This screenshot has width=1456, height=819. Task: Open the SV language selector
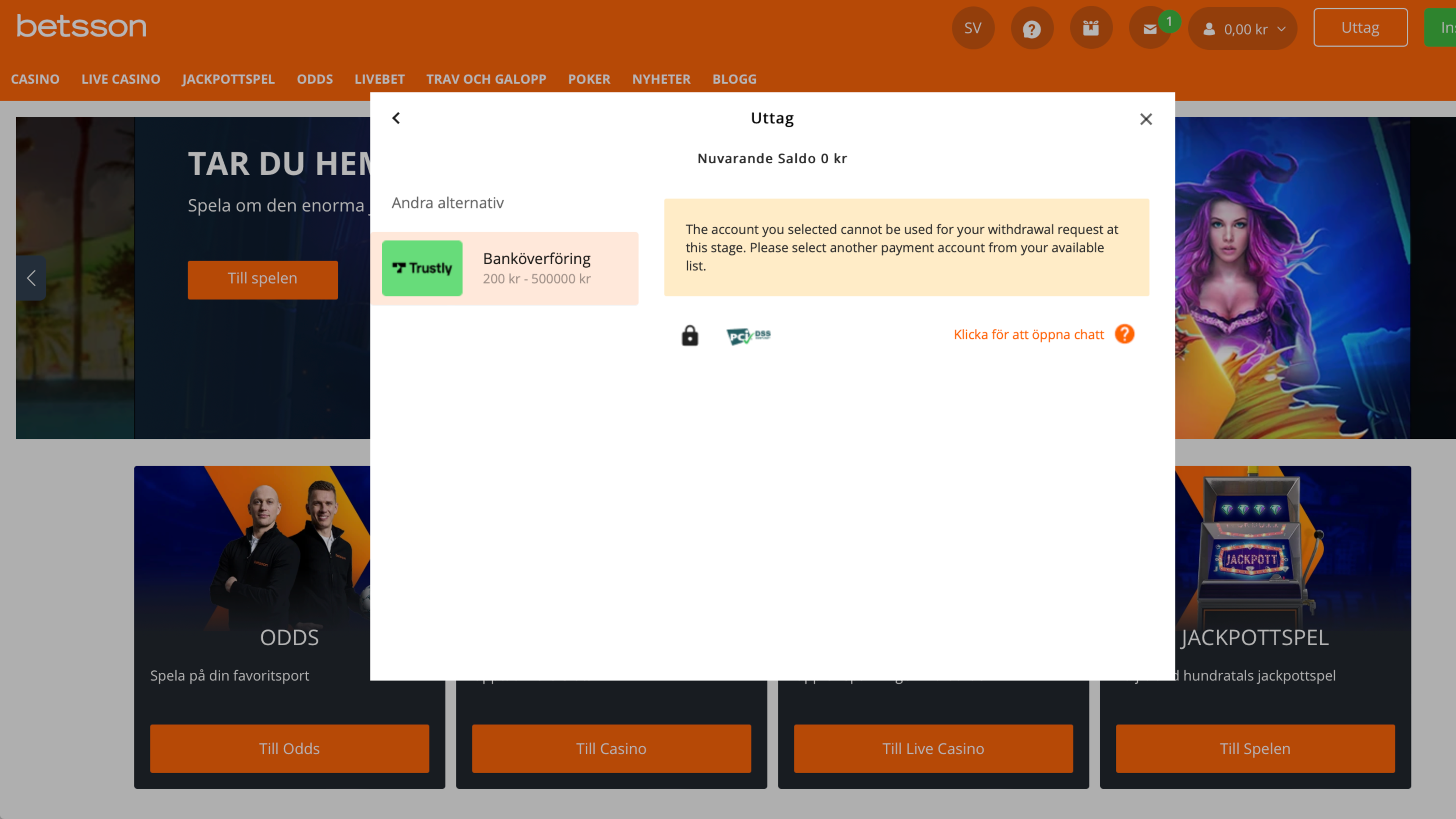pyautogui.click(x=973, y=28)
